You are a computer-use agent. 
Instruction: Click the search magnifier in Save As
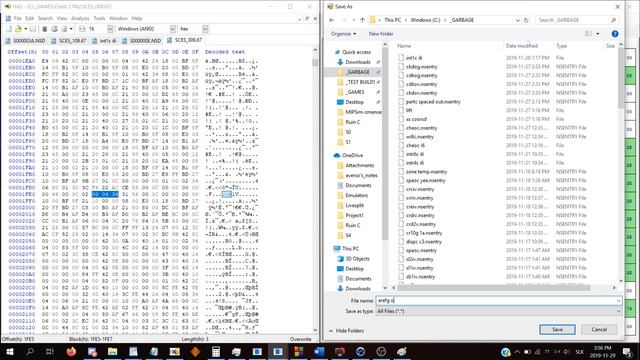click(x=613, y=20)
